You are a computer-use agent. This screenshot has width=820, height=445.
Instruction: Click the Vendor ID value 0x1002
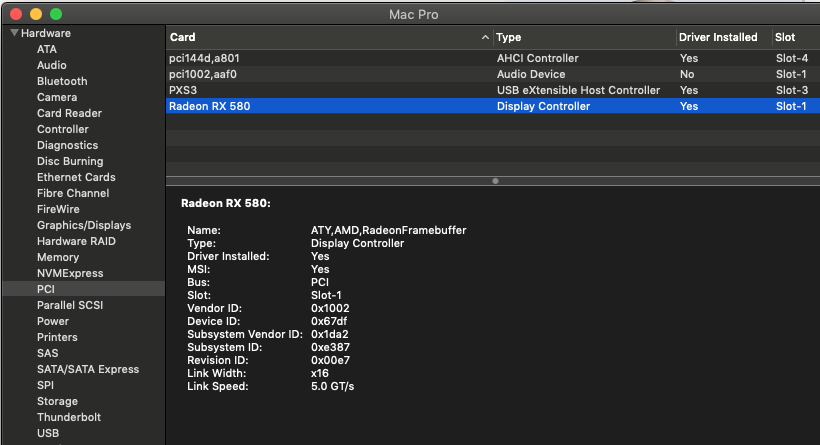[330, 309]
